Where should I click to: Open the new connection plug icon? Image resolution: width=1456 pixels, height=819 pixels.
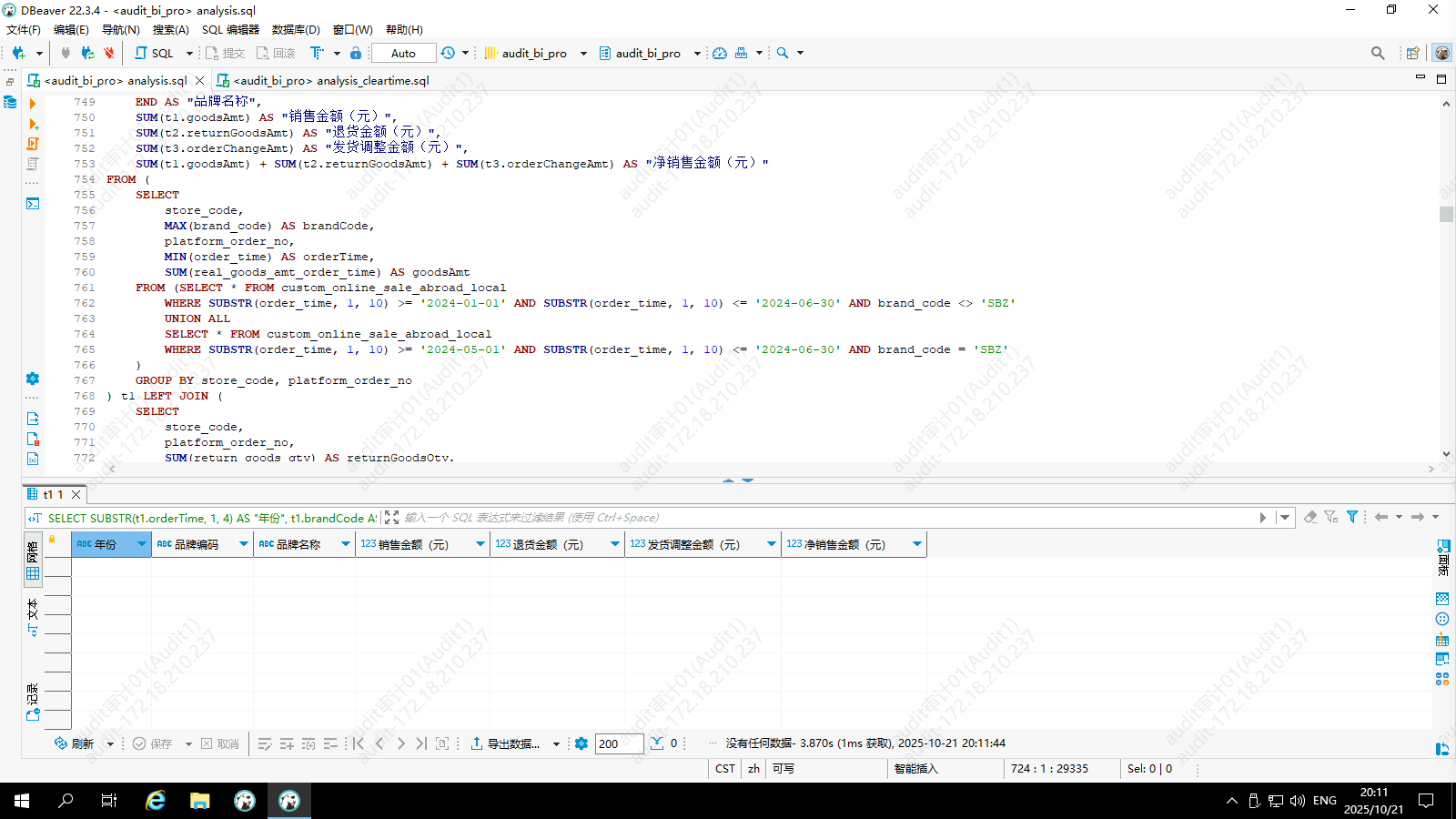point(18,53)
